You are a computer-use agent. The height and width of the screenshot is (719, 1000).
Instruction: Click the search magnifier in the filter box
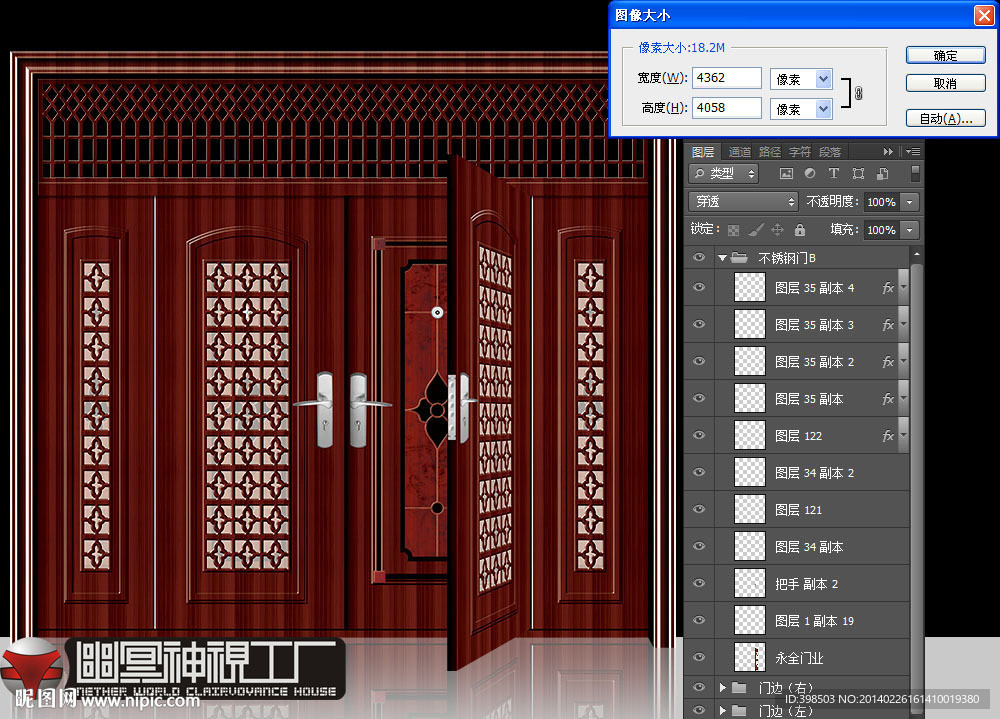pyautogui.click(x=700, y=174)
